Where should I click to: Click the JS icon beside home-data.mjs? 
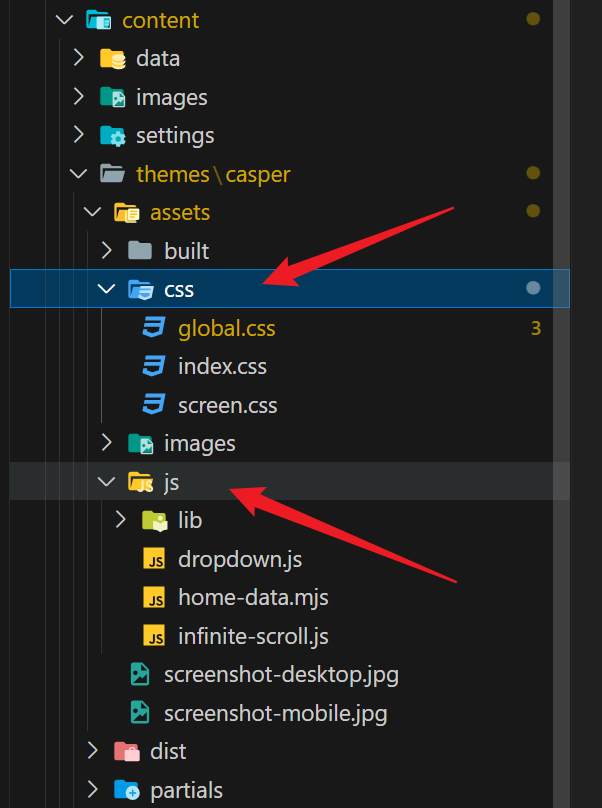coord(154,598)
